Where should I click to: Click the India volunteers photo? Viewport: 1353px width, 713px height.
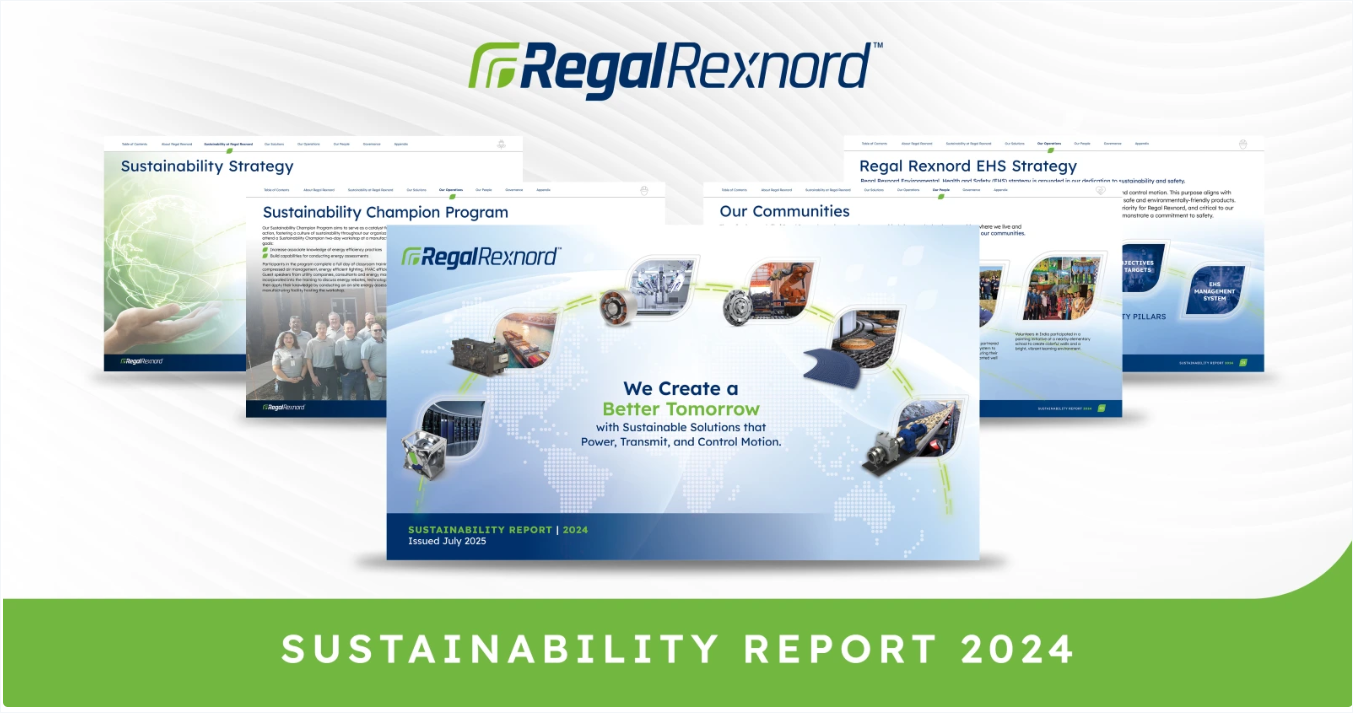(1060, 288)
